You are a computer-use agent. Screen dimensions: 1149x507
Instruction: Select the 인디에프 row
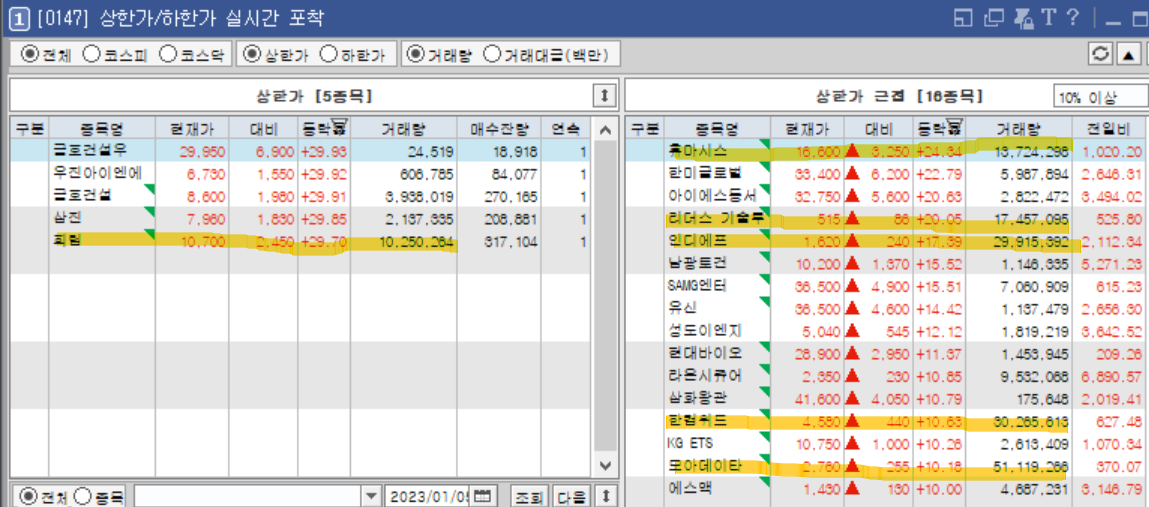click(x=887, y=241)
